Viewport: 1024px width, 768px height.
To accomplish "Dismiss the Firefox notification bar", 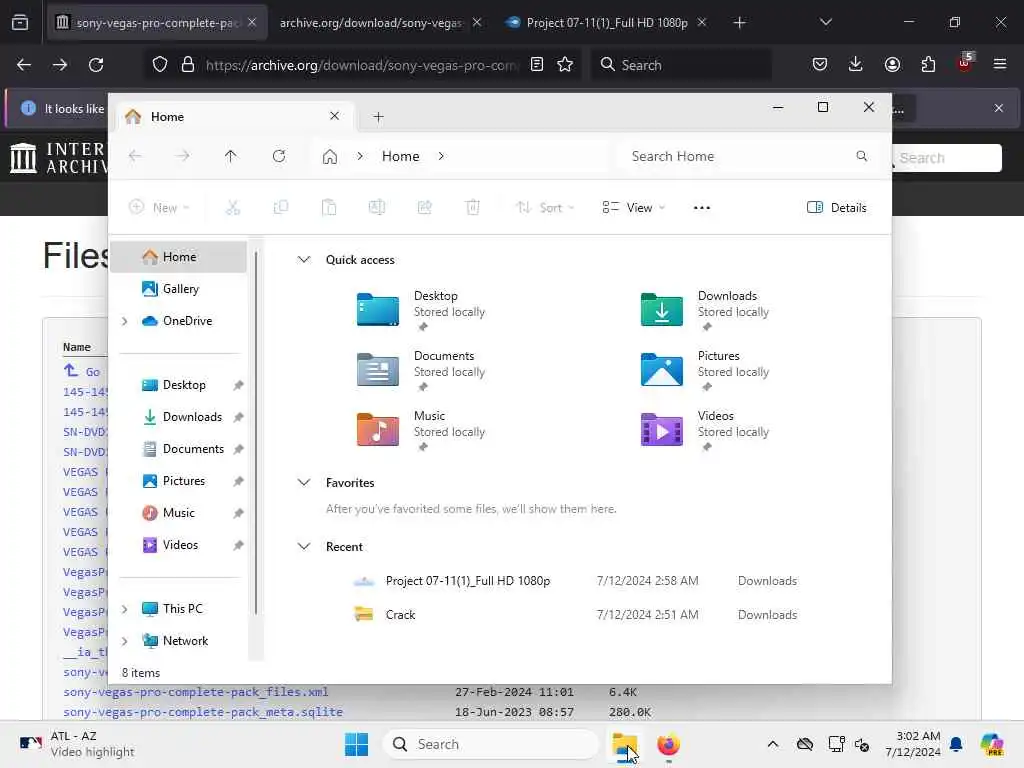I will pyautogui.click(x=999, y=108).
